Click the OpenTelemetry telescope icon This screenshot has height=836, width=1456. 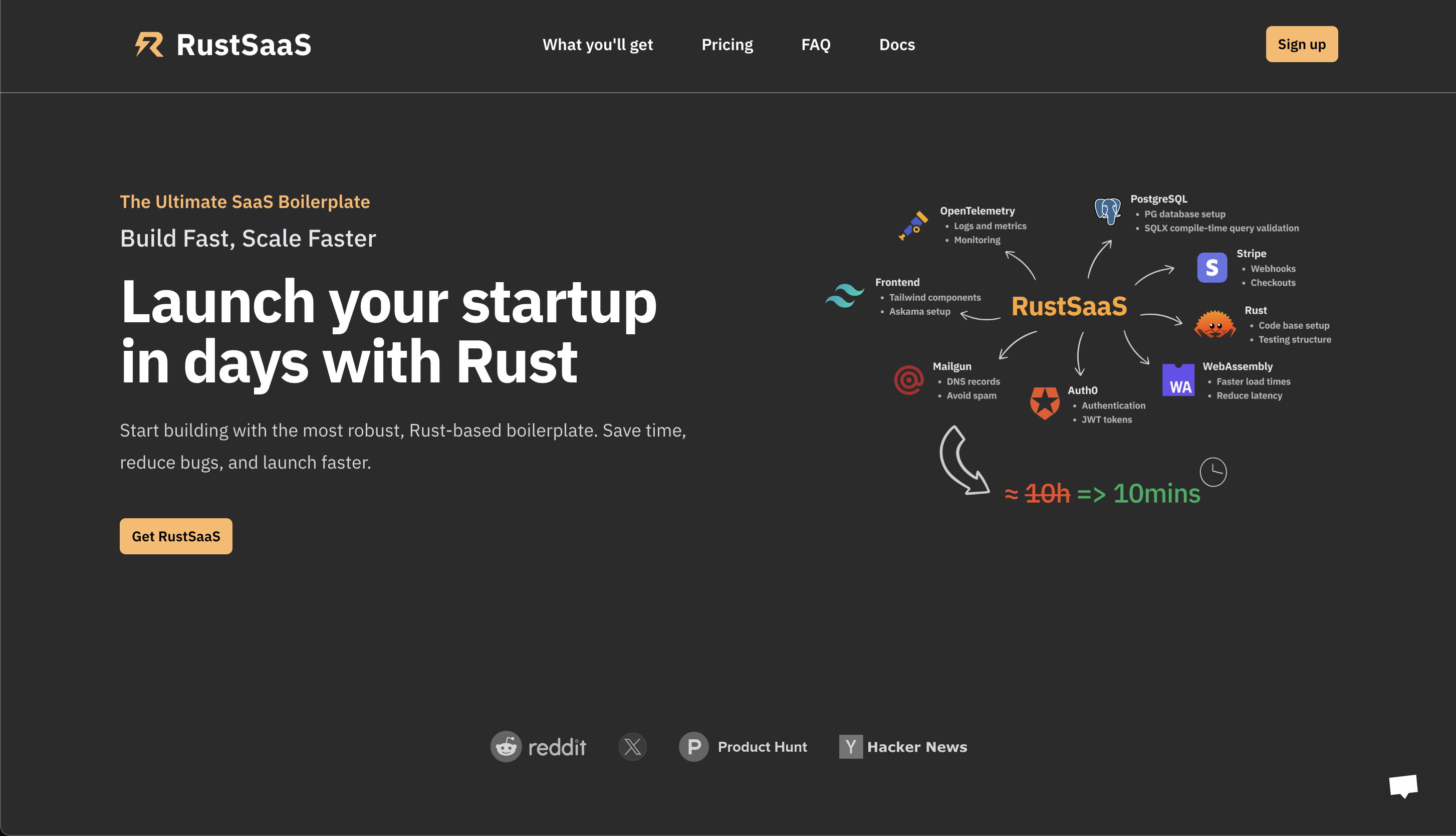click(x=913, y=226)
